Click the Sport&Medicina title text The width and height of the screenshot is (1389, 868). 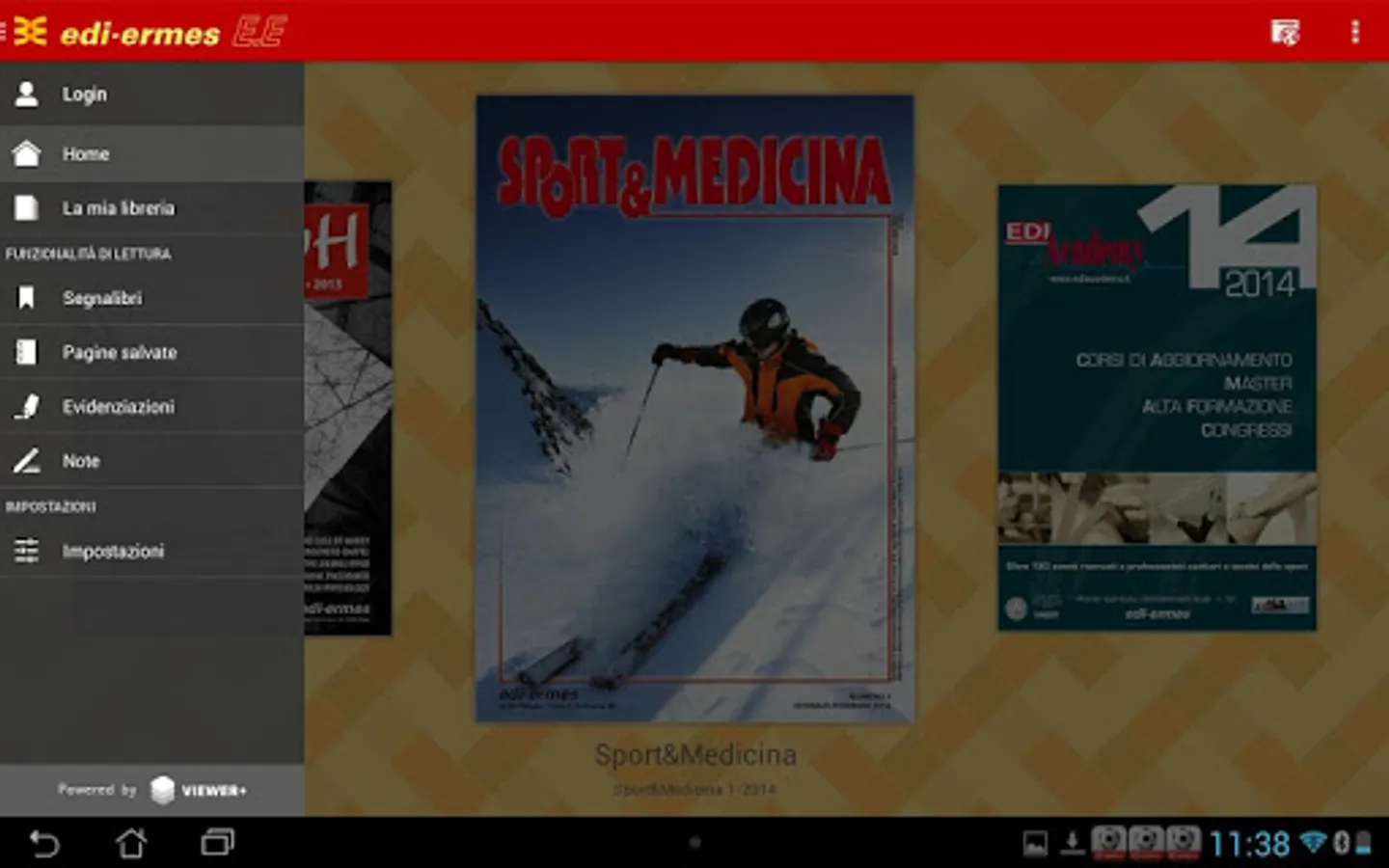(695, 754)
